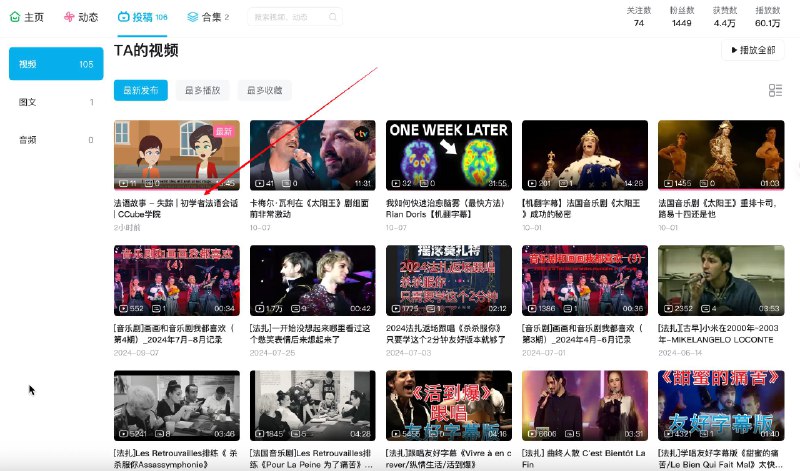
Task: Open title [法扎]跟唱友好字幕《Vivre à en crever》
Action: [x=449, y=459]
